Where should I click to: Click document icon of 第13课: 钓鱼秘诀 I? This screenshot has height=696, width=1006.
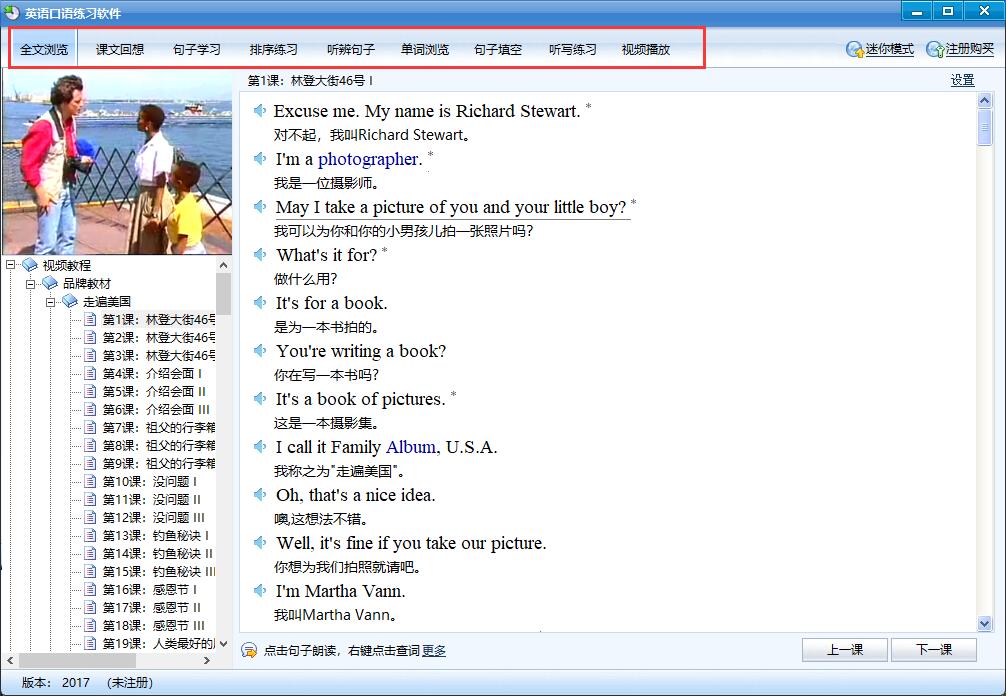coord(90,535)
